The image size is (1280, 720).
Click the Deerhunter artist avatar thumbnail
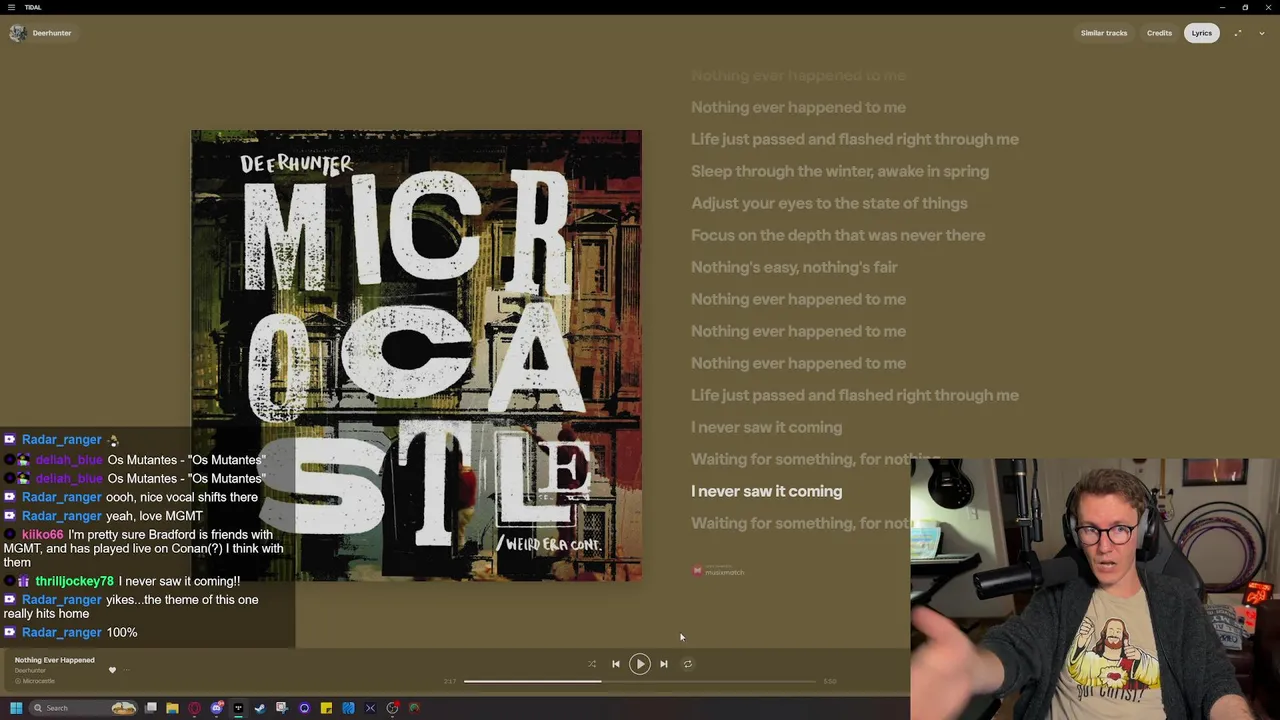coord(18,33)
